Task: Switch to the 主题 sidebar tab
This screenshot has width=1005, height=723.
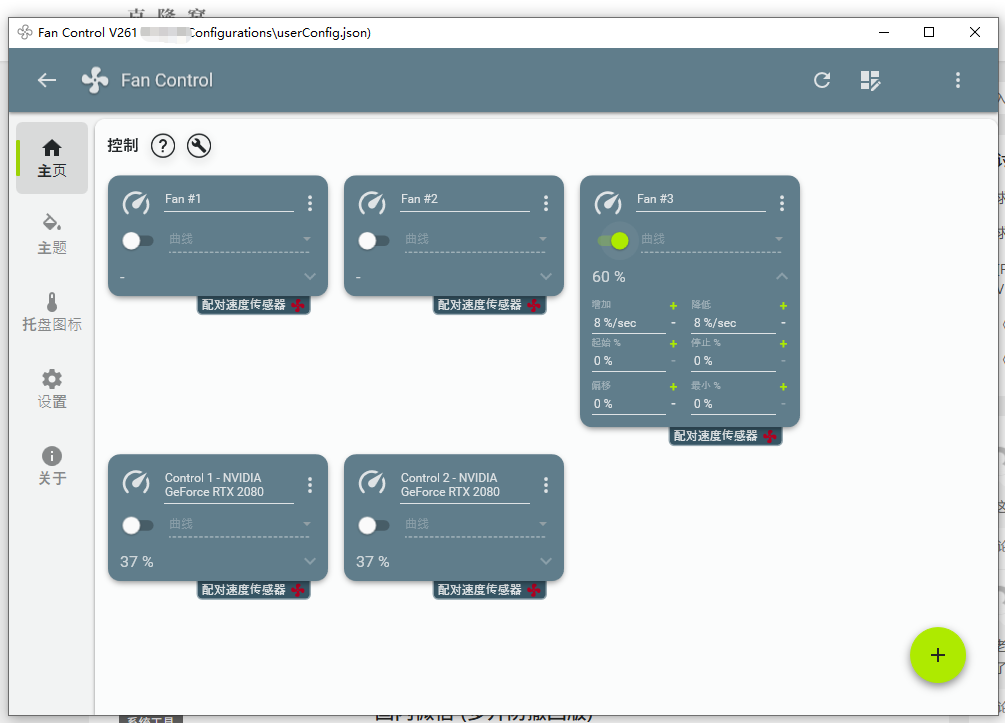Action: (x=52, y=233)
